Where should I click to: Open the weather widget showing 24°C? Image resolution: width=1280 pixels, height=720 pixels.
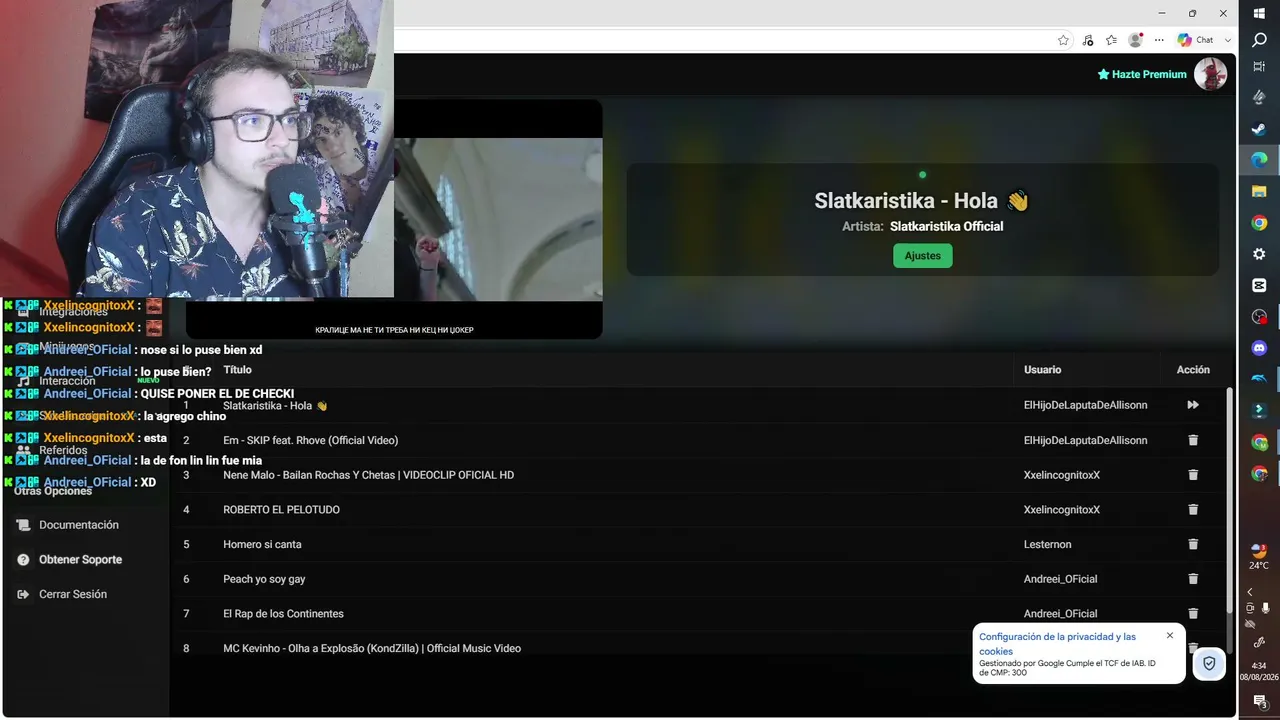[x=1259, y=556]
